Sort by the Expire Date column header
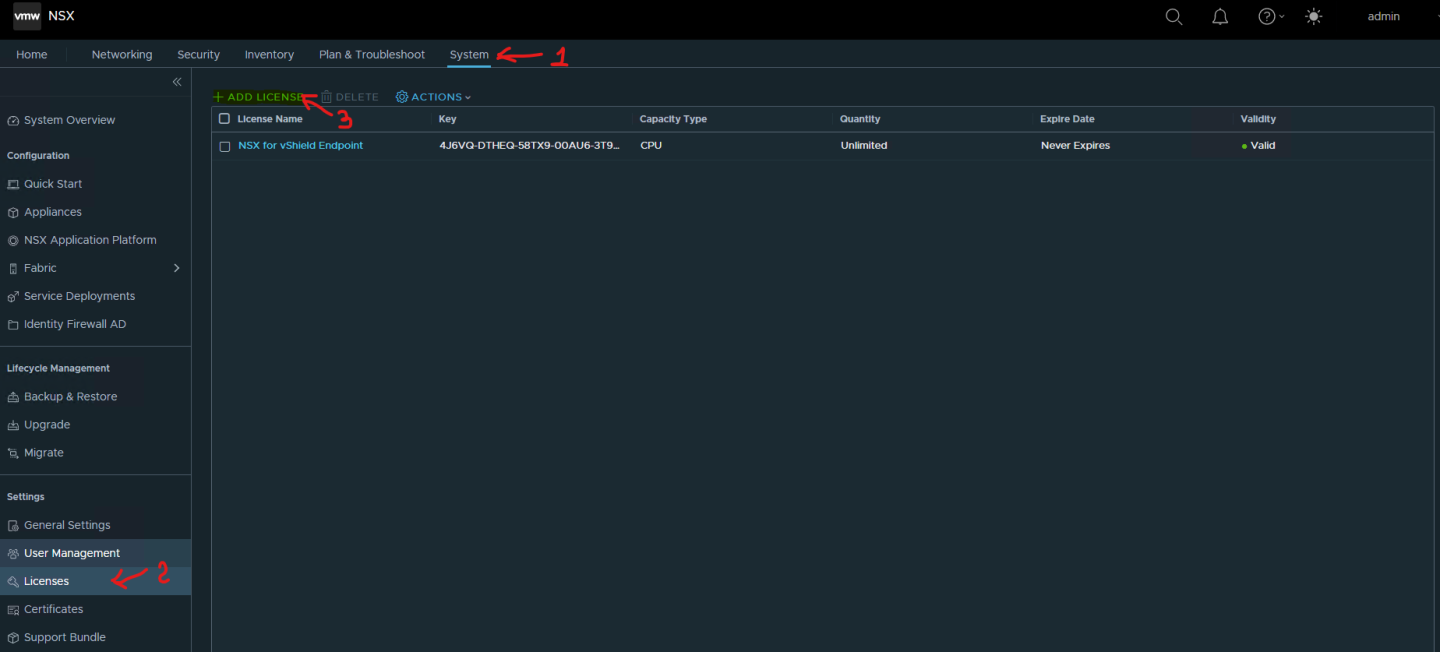Viewport: 1440px width, 652px height. [x=1067, y=119]
